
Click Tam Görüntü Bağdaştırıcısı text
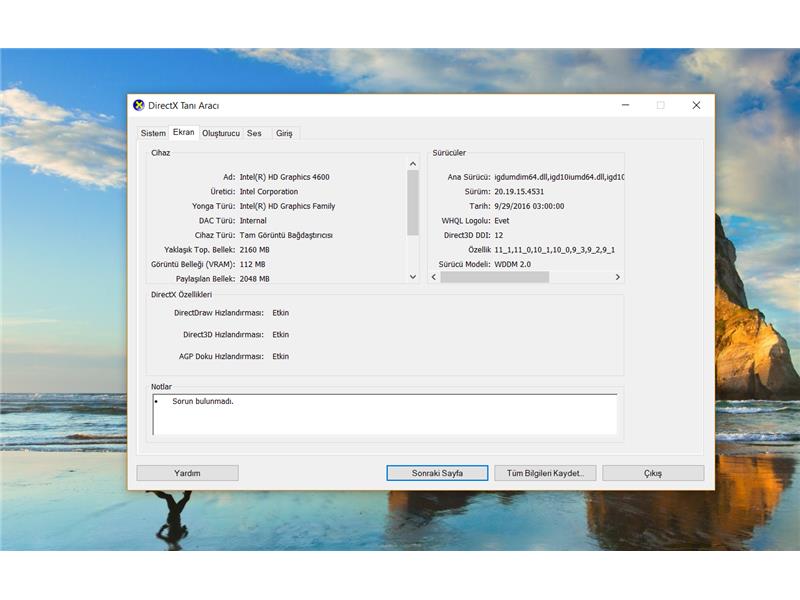tap(286, 235)
